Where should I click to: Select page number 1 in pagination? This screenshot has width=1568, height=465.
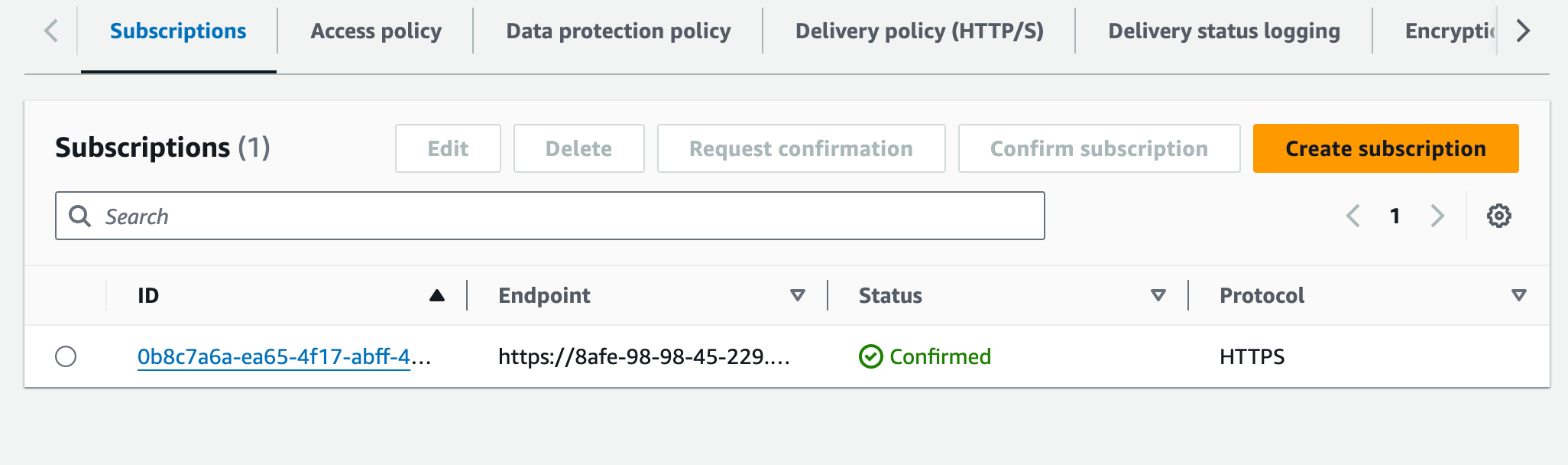coord(1395,216)
